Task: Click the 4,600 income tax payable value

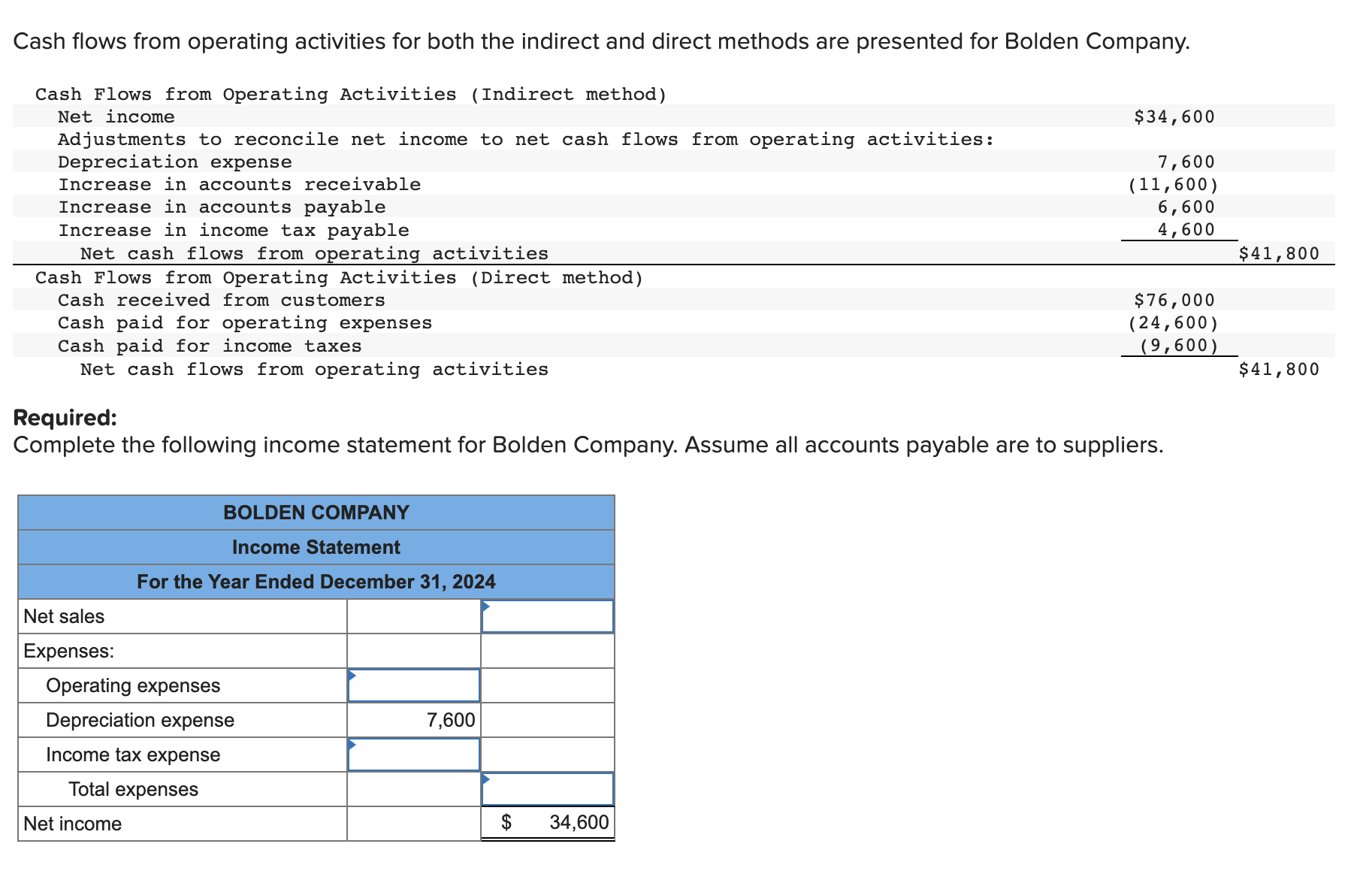Action: tap(1186, 229)
